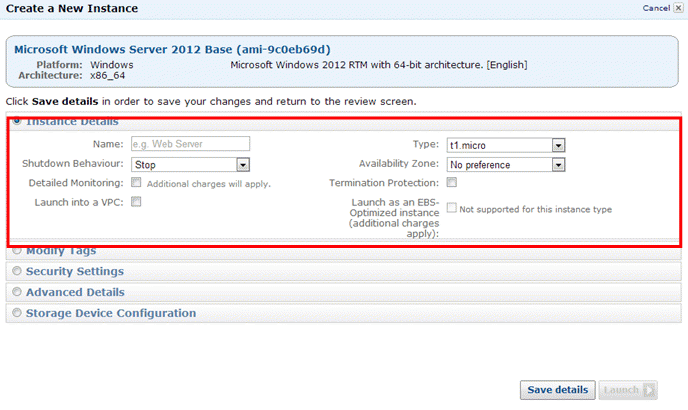The width and height of the screenshot is (688, 410).
Task: Select the Modify Tags radio button
Action: 17,251
